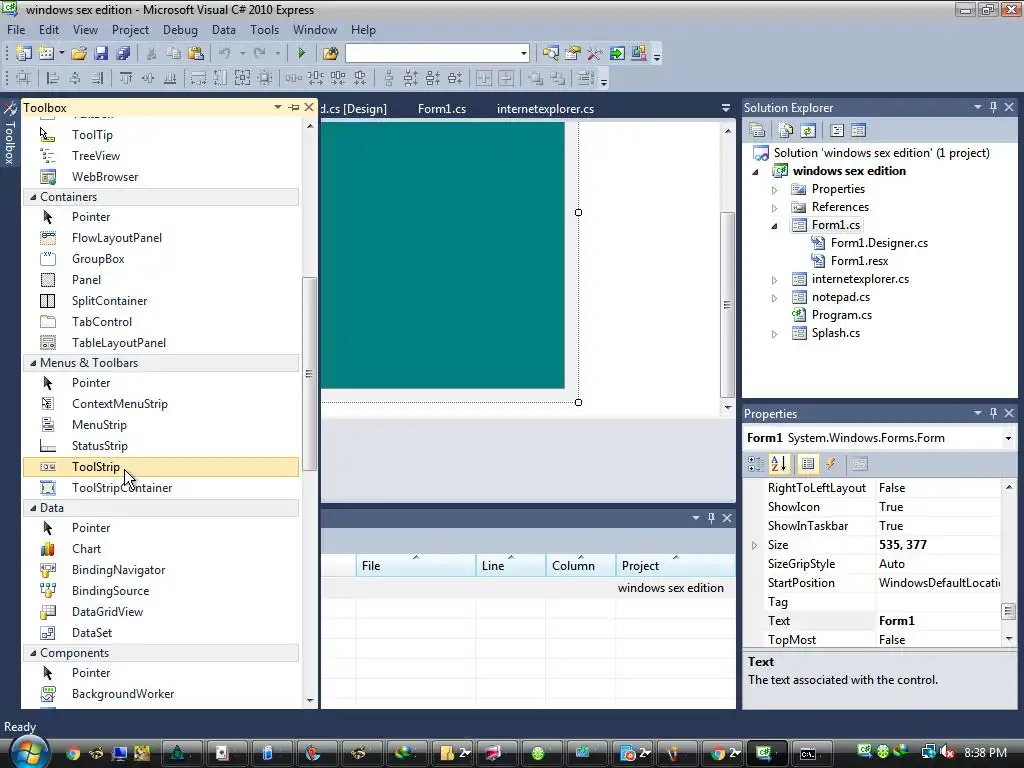This screenshot has width=1024, height=768.
Task: Toggle Alphabetical sorting in Properties panel
Action: point(779,464)
